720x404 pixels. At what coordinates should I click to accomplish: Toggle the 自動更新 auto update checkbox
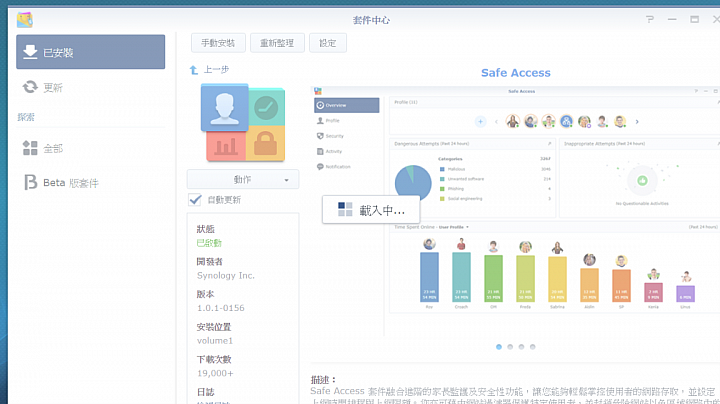coord(195,200)
